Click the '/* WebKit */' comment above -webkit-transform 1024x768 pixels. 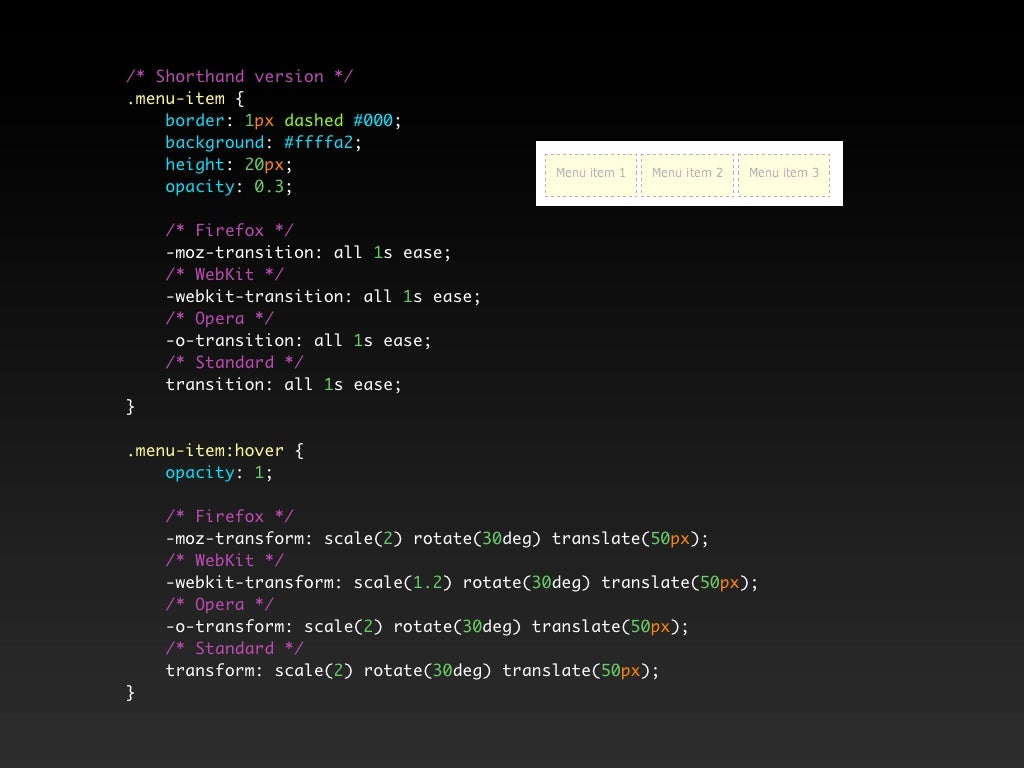click(x=225, y=560)
